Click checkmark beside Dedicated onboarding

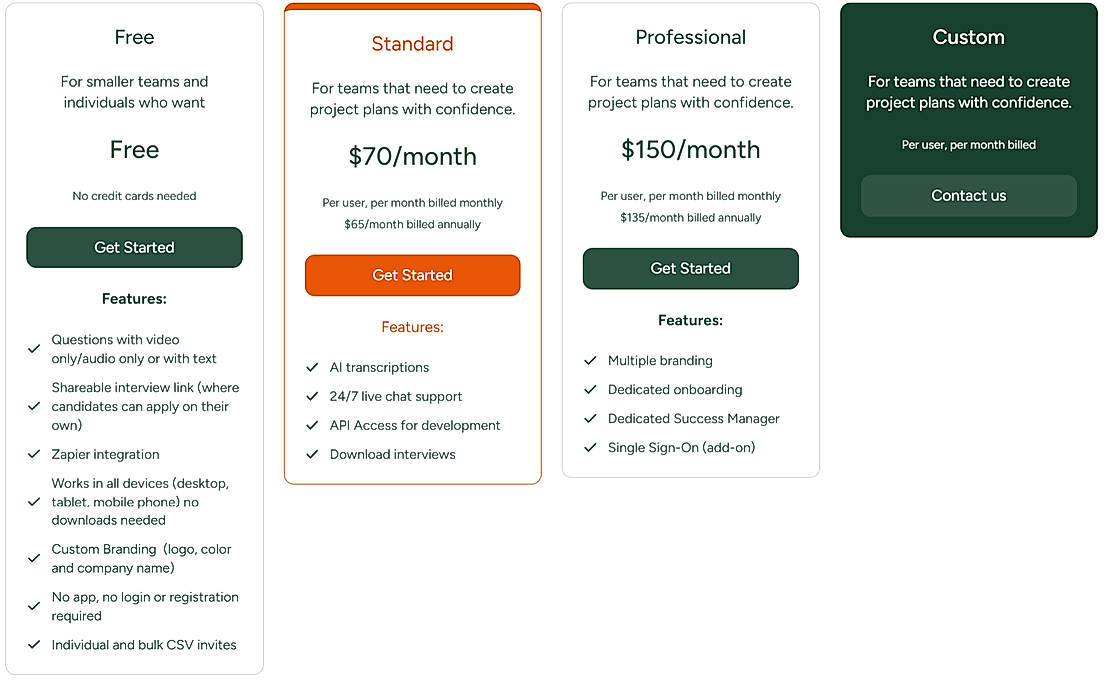click(590, 390)
